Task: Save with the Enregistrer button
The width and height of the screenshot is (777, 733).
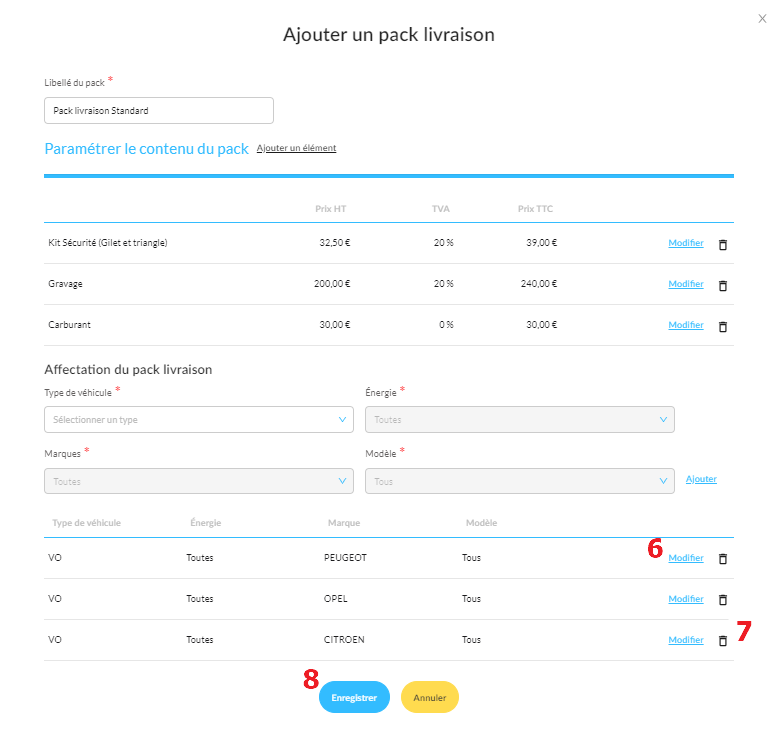Action: click(x=354, y=697)
